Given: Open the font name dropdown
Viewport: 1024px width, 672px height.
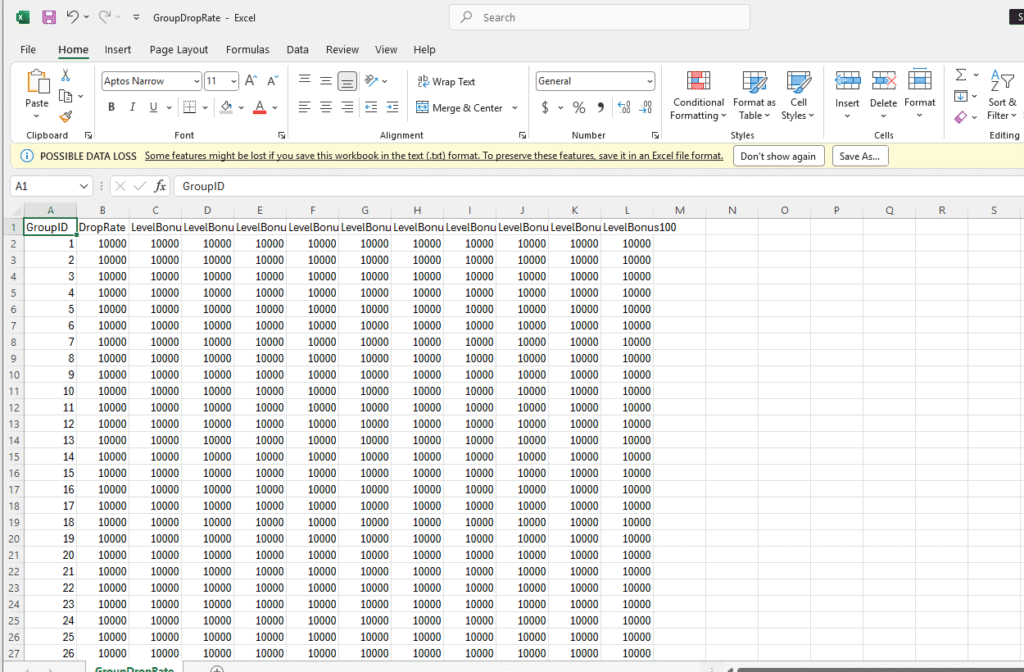Looking at the screenshot, I should pyautogui.click(x=196, y=81).
